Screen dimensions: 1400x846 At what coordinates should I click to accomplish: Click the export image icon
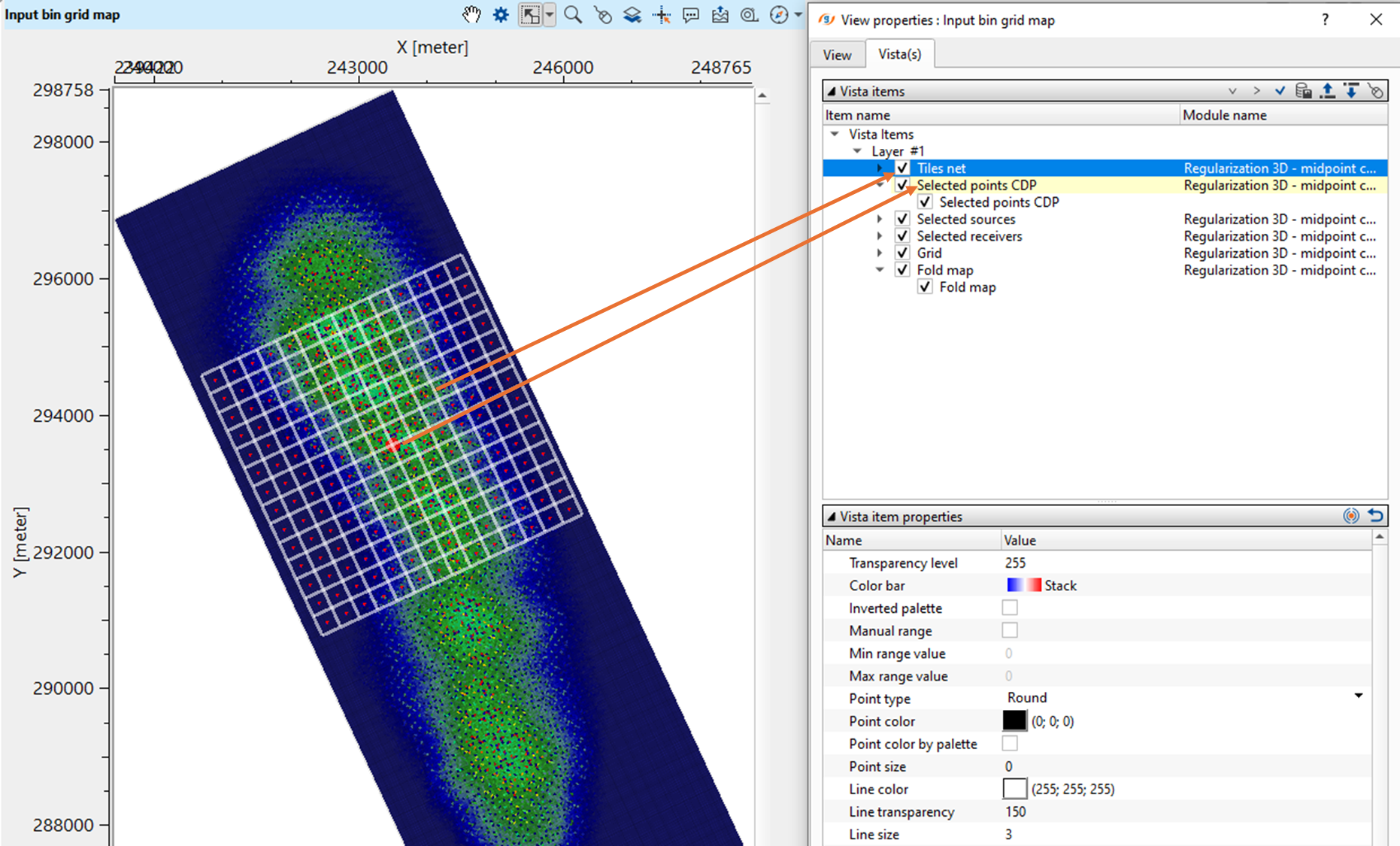tap(720, 14)
